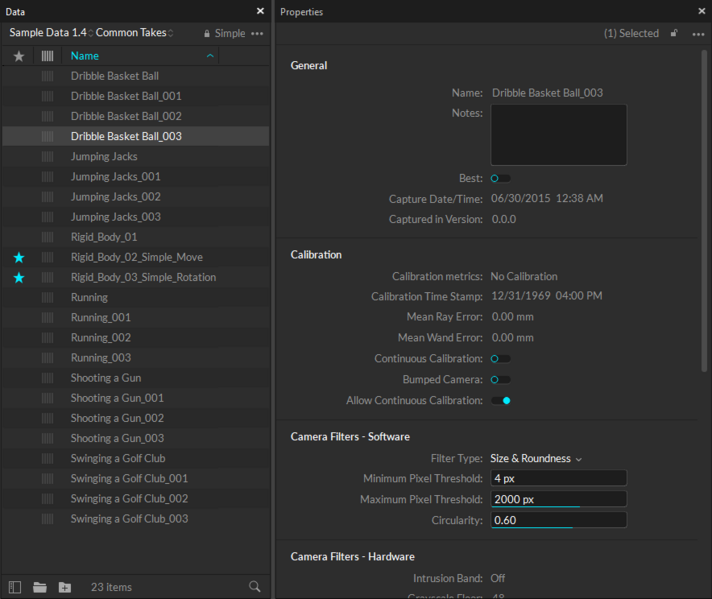Open the search magnifier in Data pane
712x599 pixels.
click(x=255, y=587)
